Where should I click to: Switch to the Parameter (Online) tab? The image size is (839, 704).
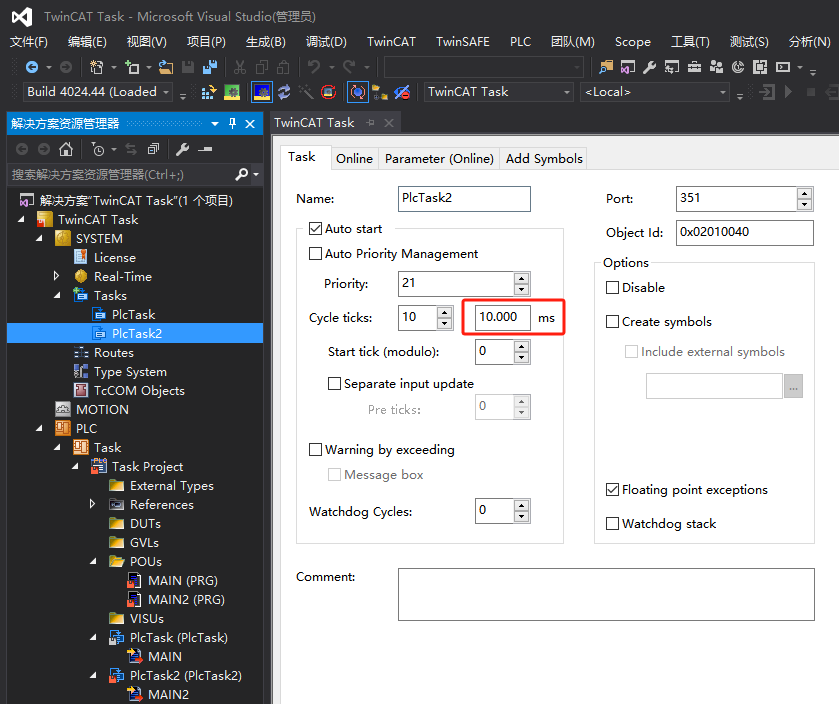tap(439, 159)
